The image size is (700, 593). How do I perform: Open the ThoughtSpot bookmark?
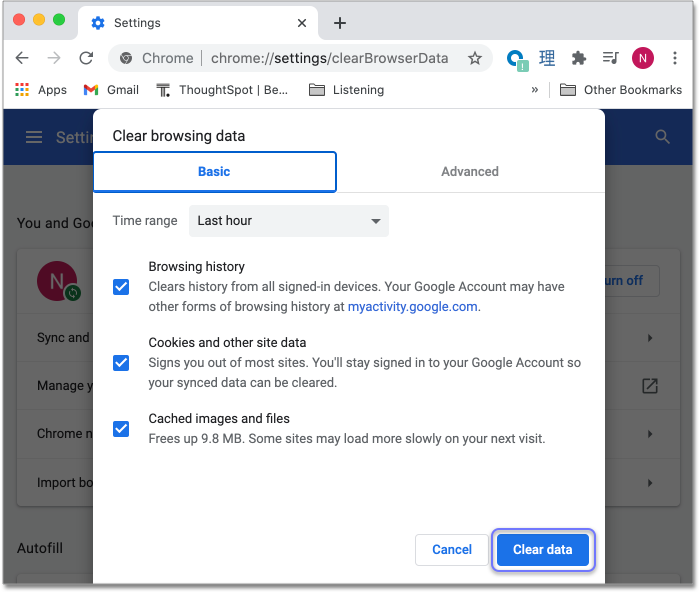point(222,90)
